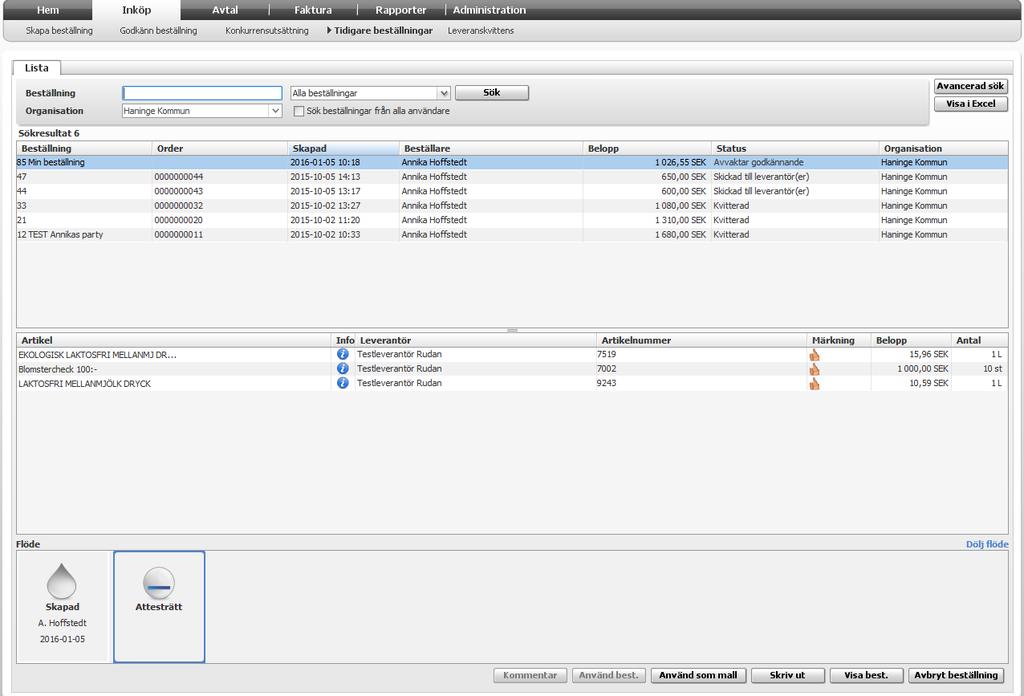Select the Lista tab
1024x696 pixels.
37,68
